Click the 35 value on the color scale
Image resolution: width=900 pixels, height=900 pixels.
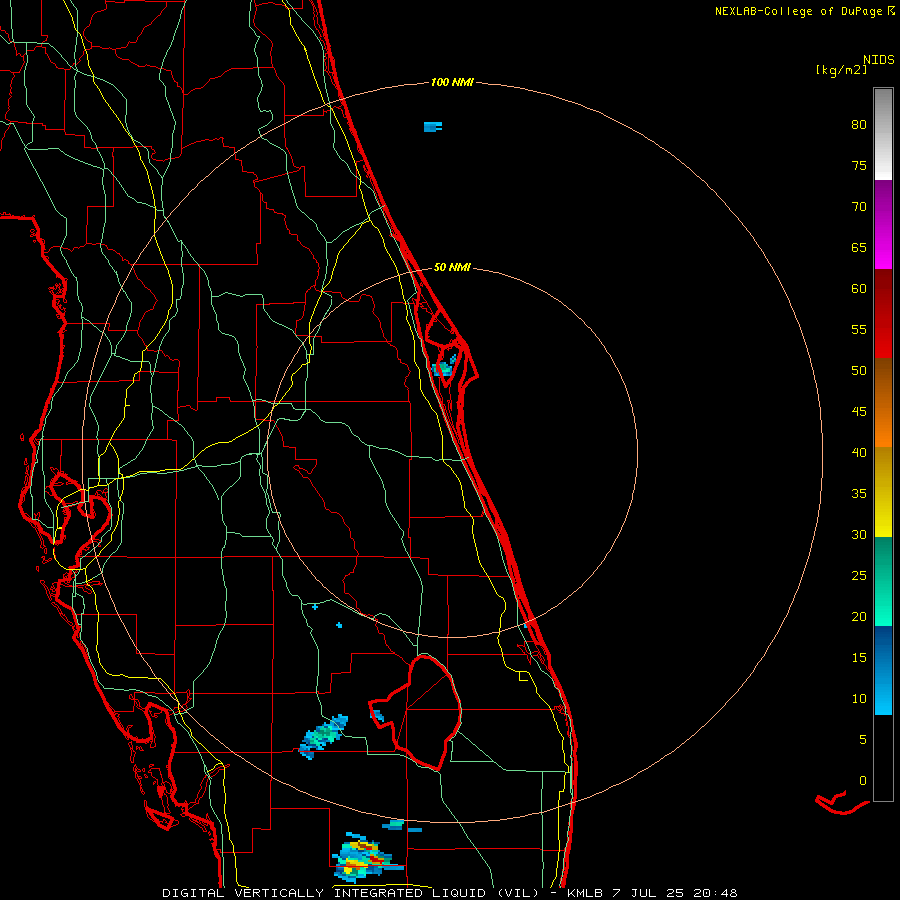tap(859, 494)
